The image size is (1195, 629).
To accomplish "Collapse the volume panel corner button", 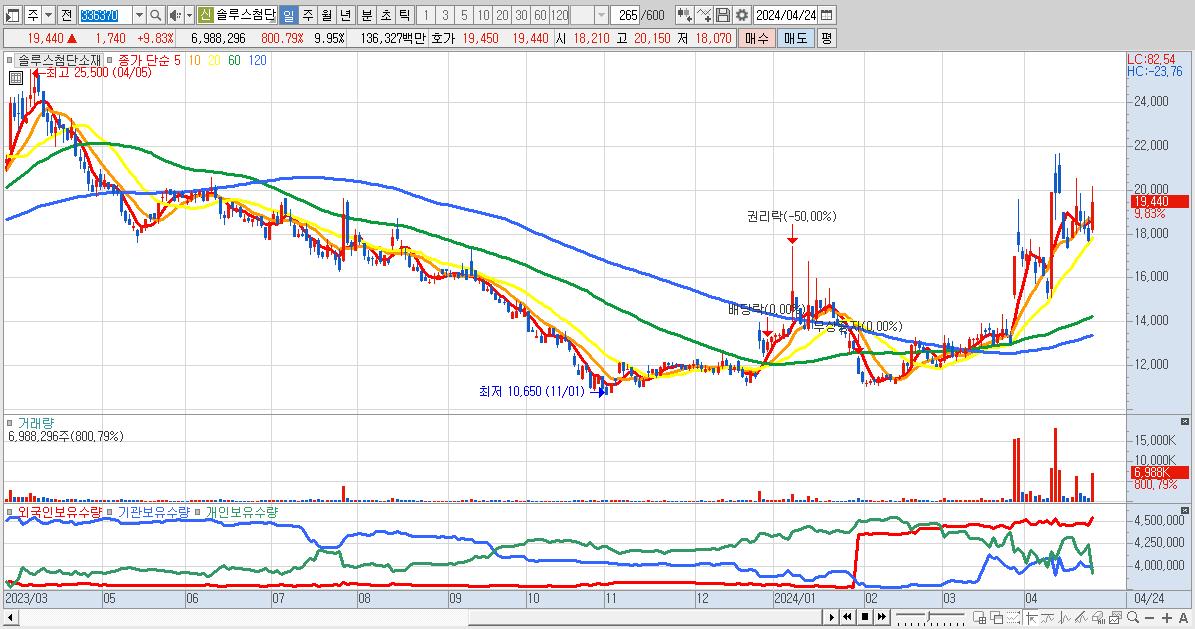I will [1184, 422].
